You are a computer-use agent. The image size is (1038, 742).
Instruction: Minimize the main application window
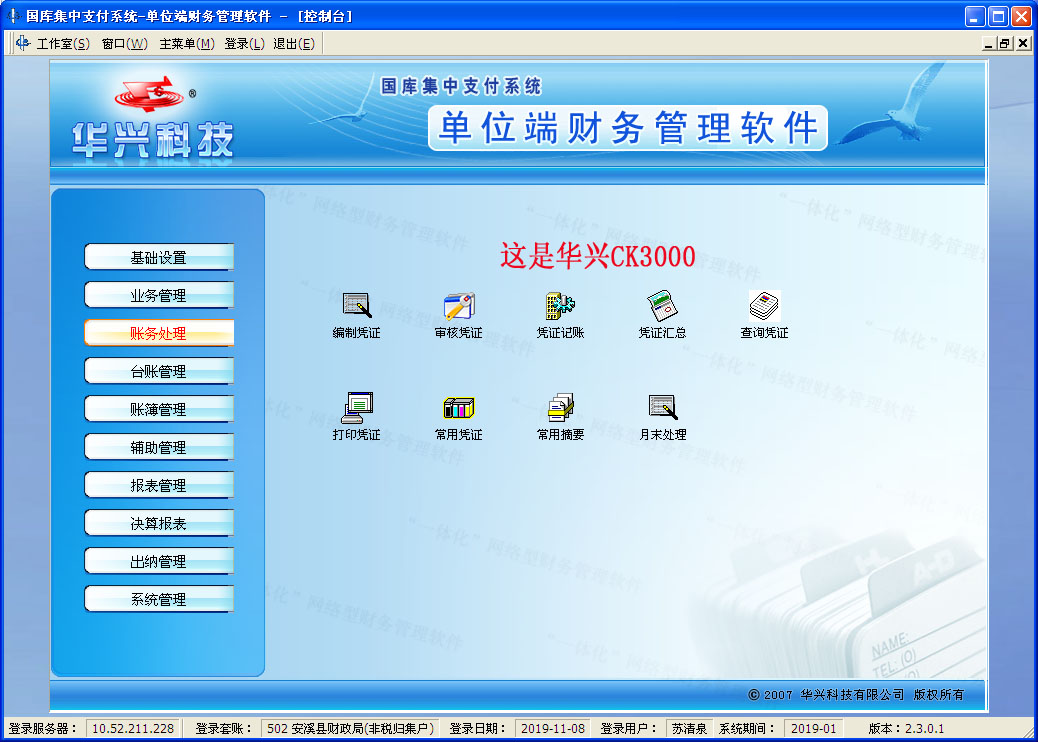pyautogui.click(x=975, y=17)
